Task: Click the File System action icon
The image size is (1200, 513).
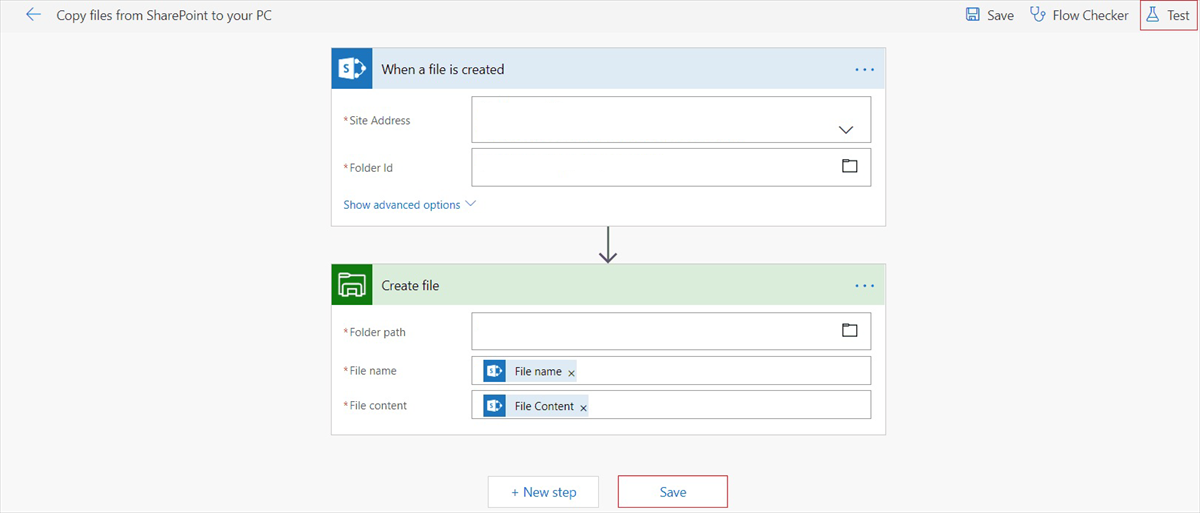Action: [x=352, y=285]
